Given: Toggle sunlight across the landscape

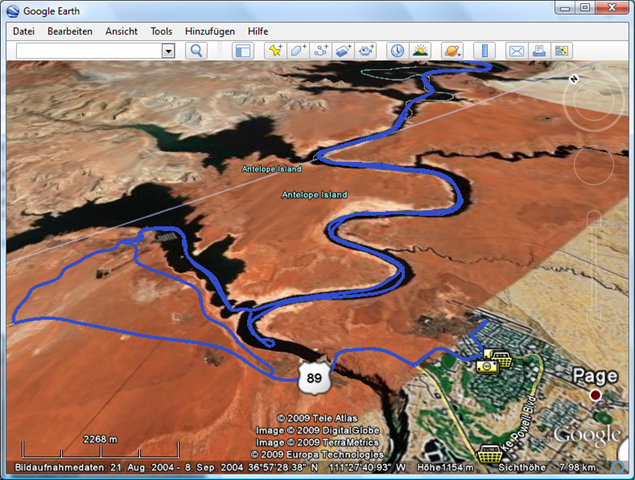Looking at the screenshot, I should [420, 50].
